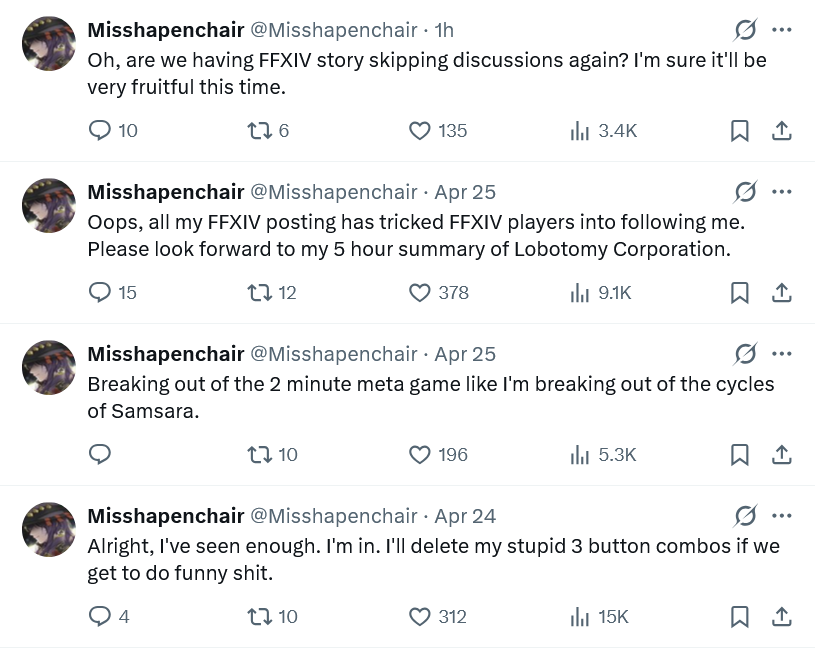Viewport: 815px width, 650px height.
Task: Open the Apr 24 timestamp link
Action: [465, 516]
